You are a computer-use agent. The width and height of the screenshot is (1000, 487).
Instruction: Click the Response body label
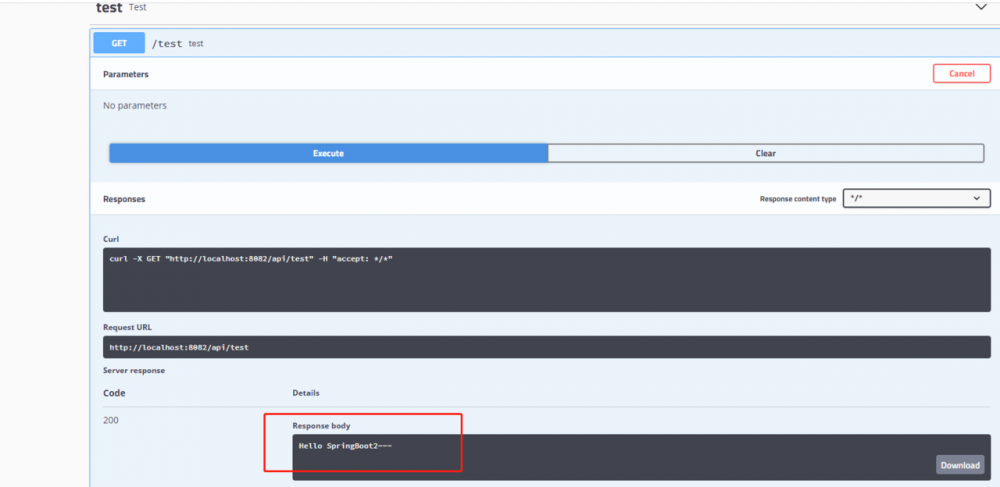coord(321,425)
